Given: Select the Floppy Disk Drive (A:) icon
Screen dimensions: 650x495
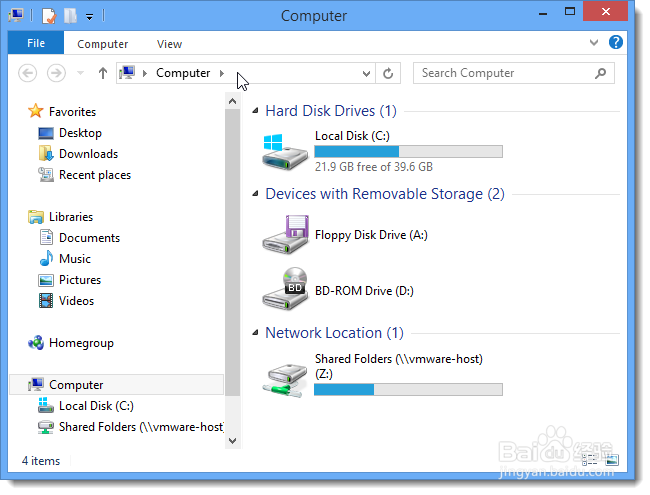Looking at the screenshot, I should coord(285,235).
